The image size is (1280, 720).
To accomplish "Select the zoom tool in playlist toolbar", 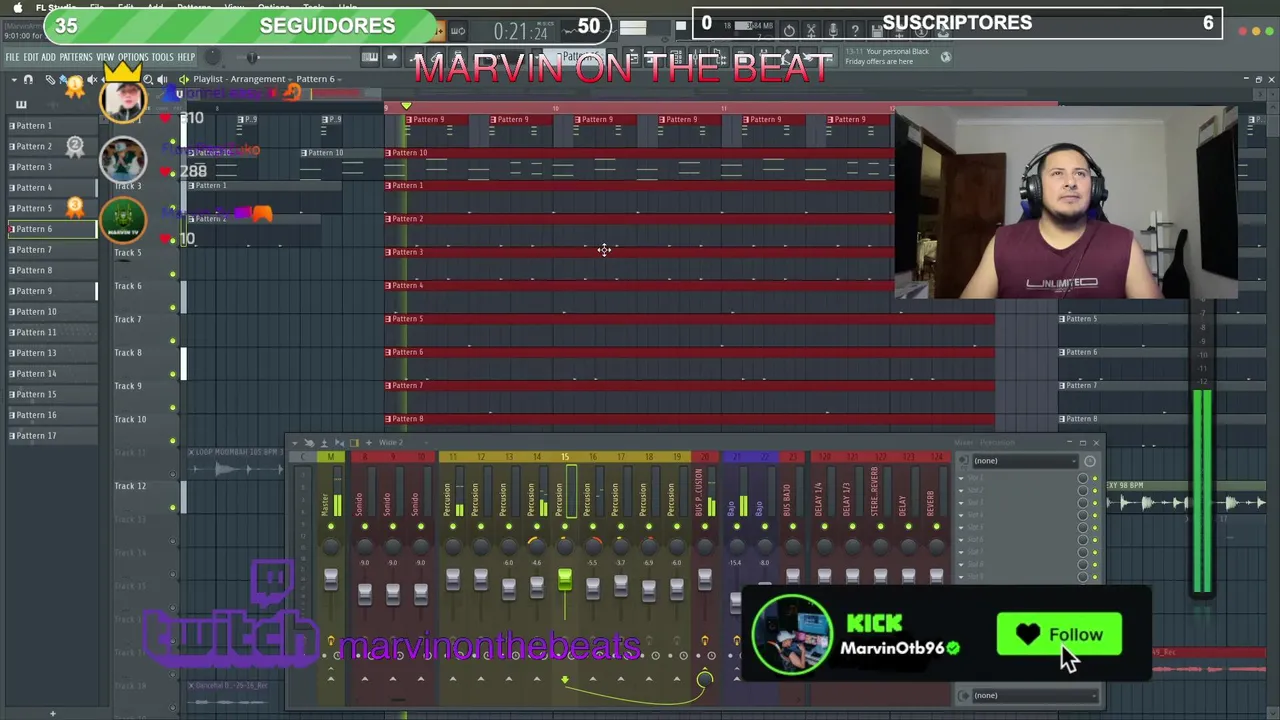I will [x=148, y=79].
